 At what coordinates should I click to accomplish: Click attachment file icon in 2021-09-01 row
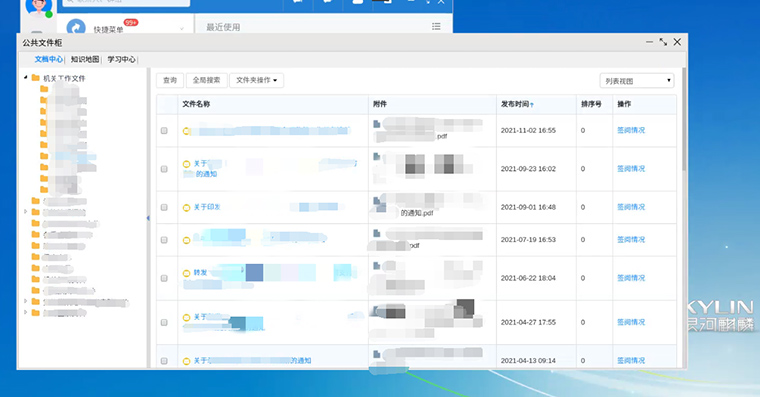click(376, 201)
